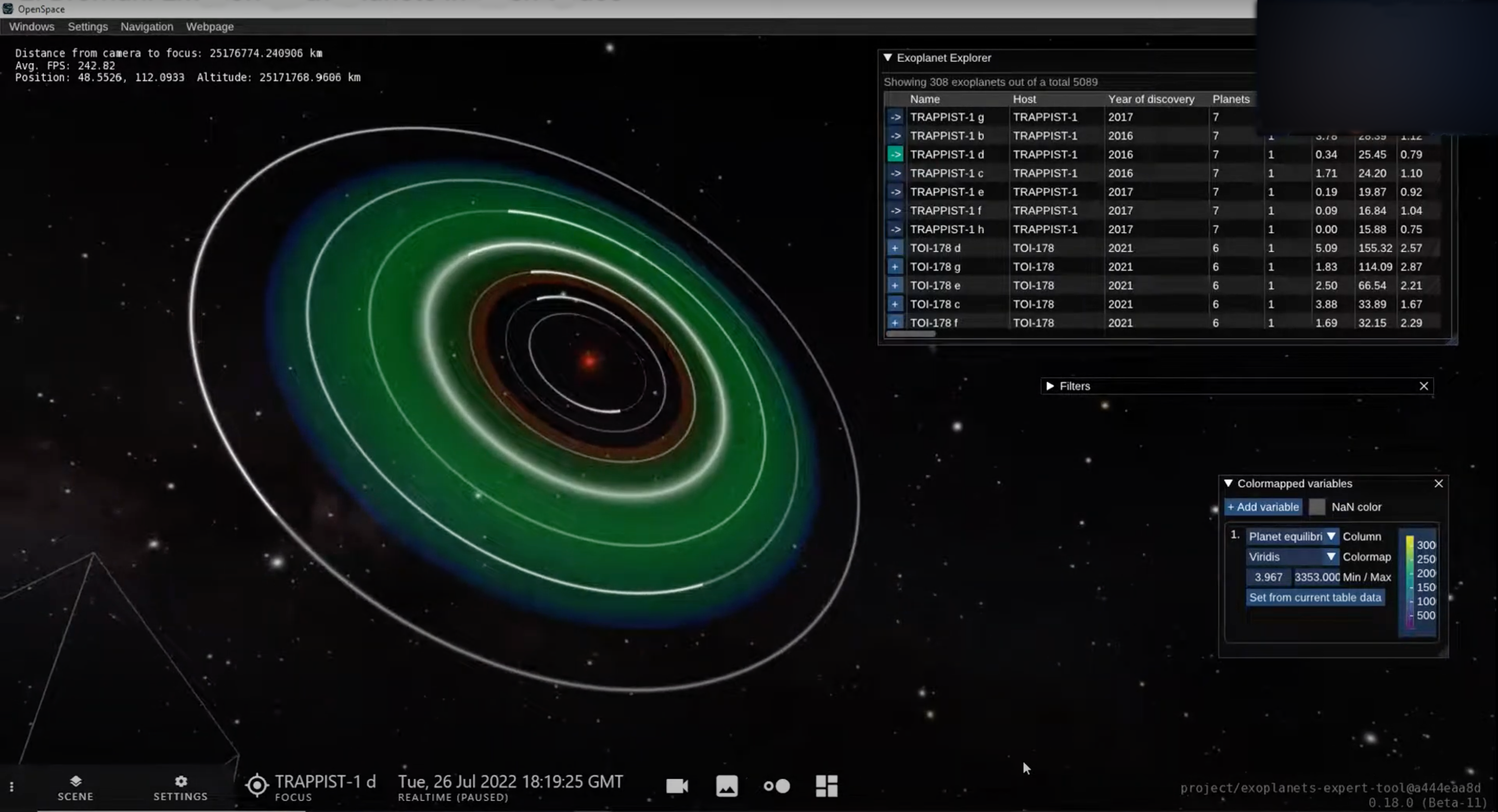The width and height of the screenshot is (1498, 812).
Task: Open the Windows menu
Action: (x=31, y=27)
